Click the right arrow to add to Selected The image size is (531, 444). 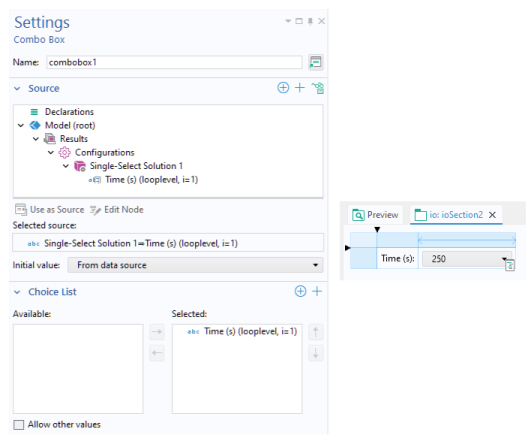[x=157, y=332]
